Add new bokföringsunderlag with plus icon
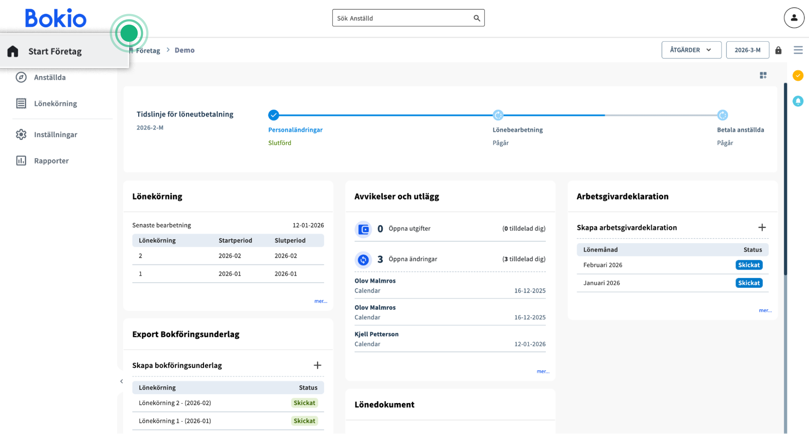This screenshot has height=436, width=809. pyautogui.click(x=317, y=366)
